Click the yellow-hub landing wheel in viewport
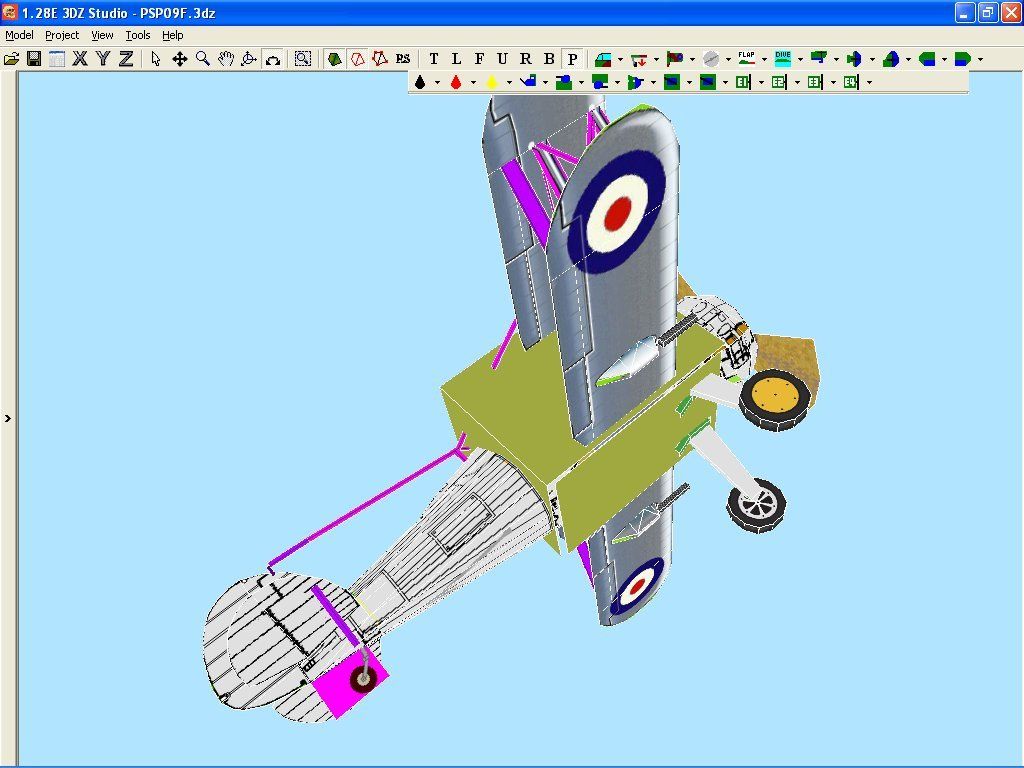 775,399
